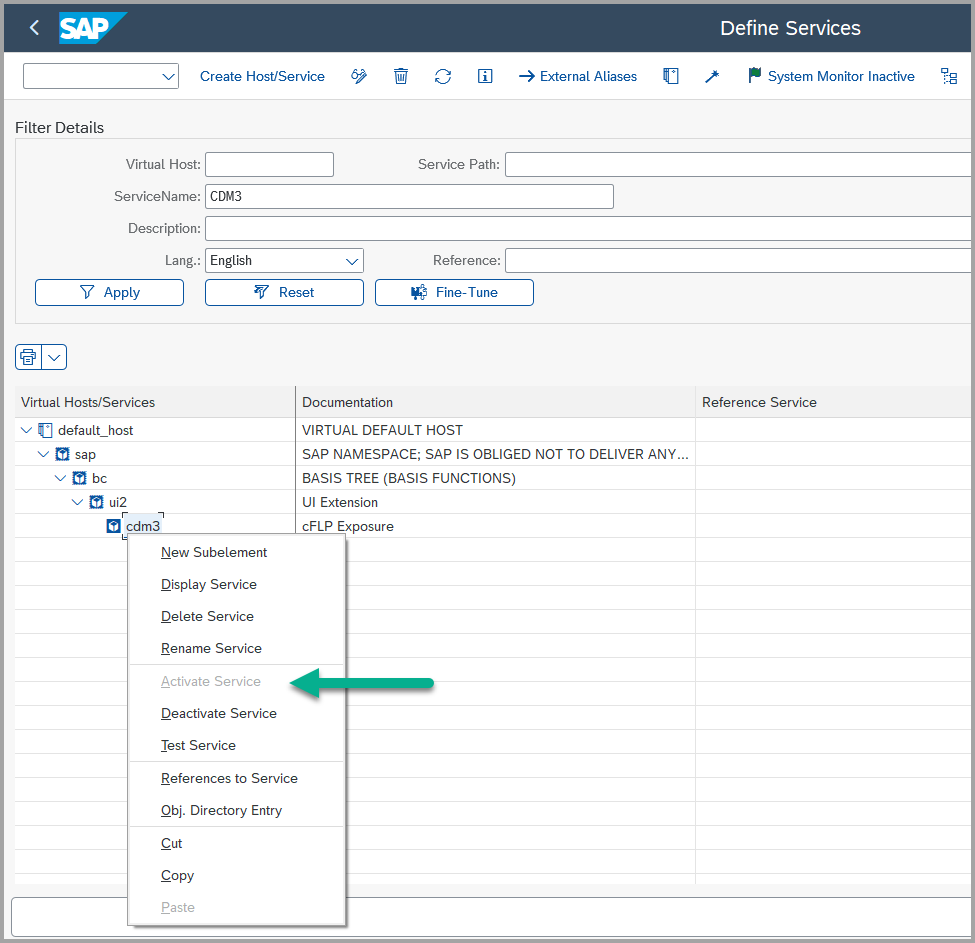Click the SAP logo

pos(92,27)
